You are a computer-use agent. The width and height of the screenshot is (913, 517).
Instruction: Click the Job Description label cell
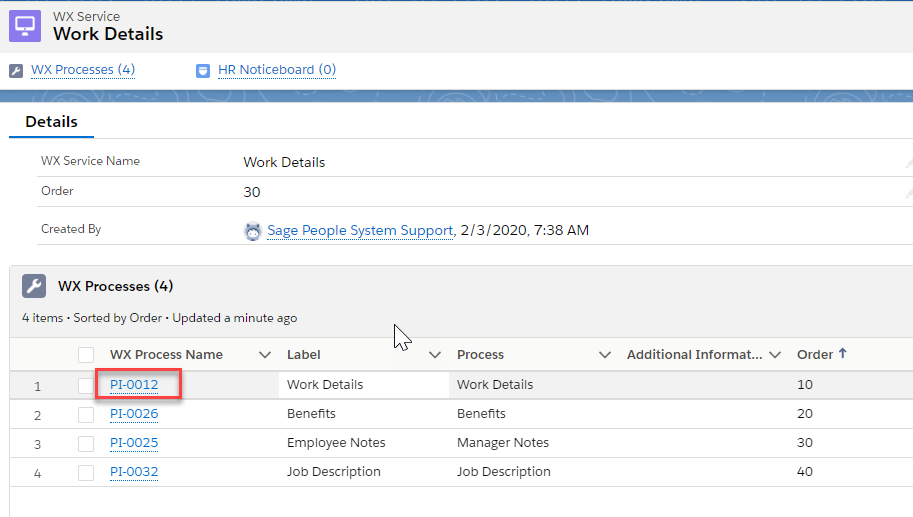pyautogui.click(x=333, y=472)
